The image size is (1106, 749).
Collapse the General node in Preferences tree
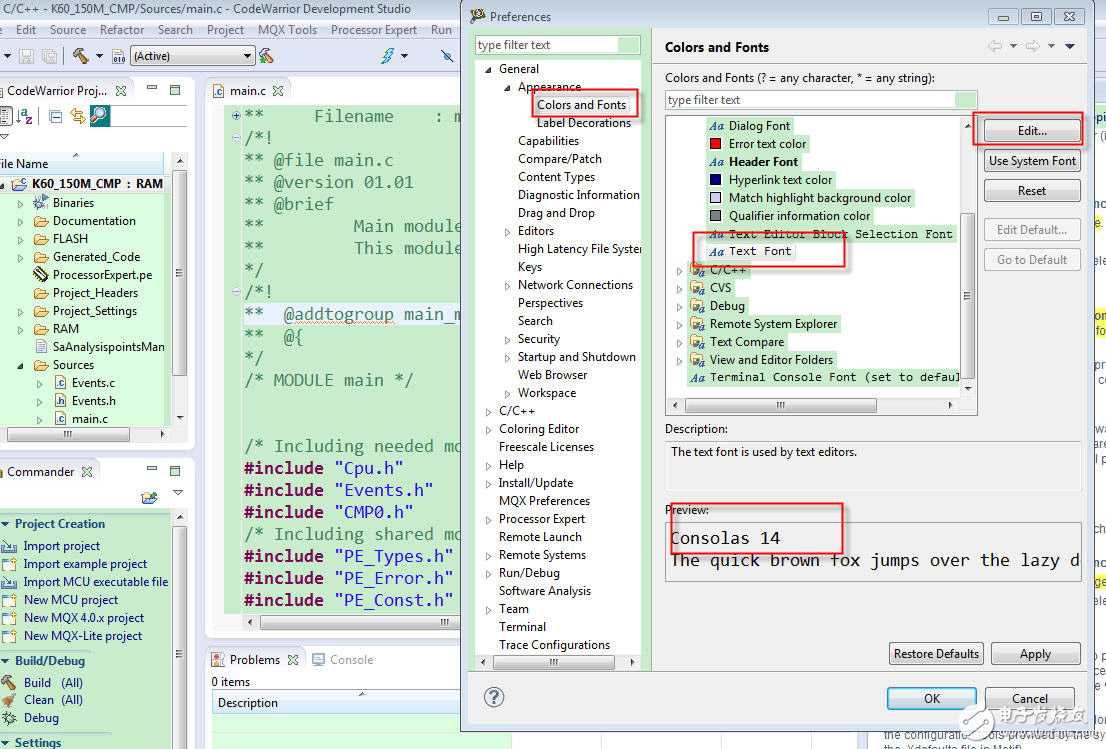click(x=488, y=69)
